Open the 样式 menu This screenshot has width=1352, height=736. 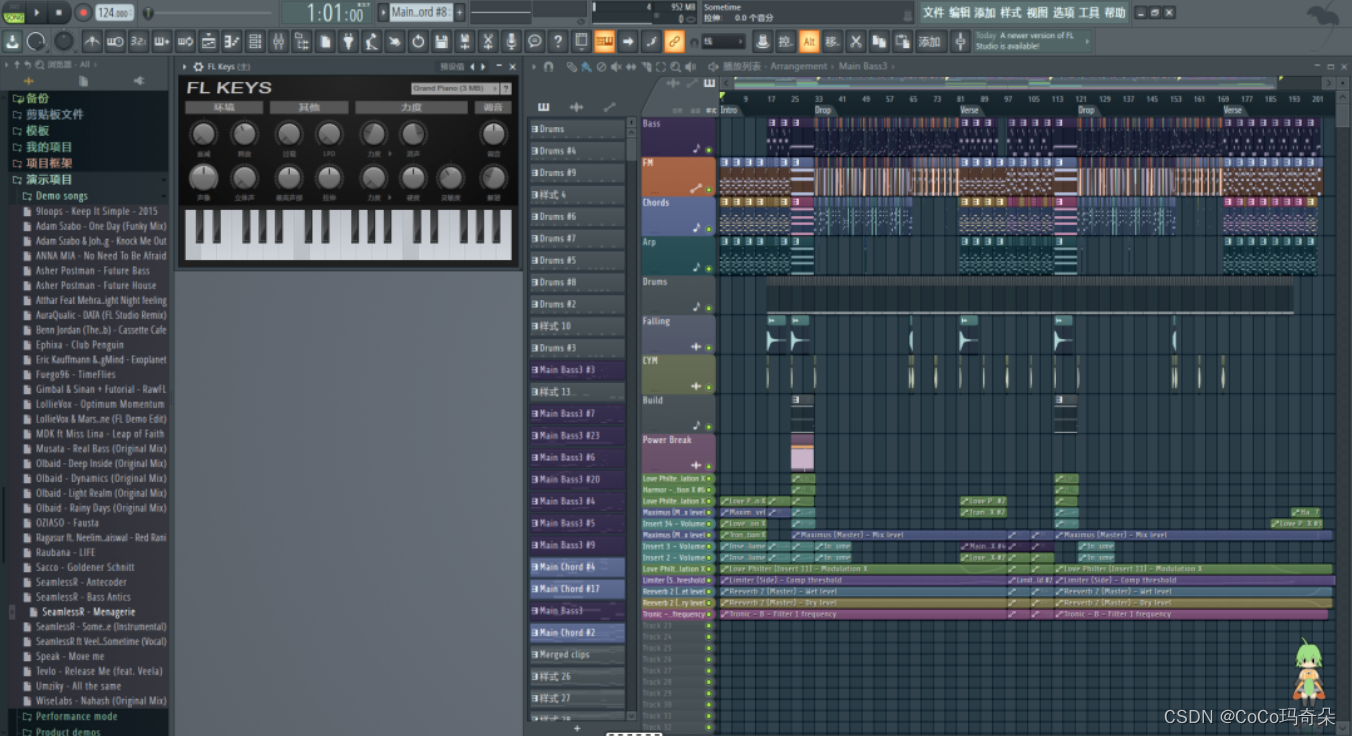tap(1011, 12)
